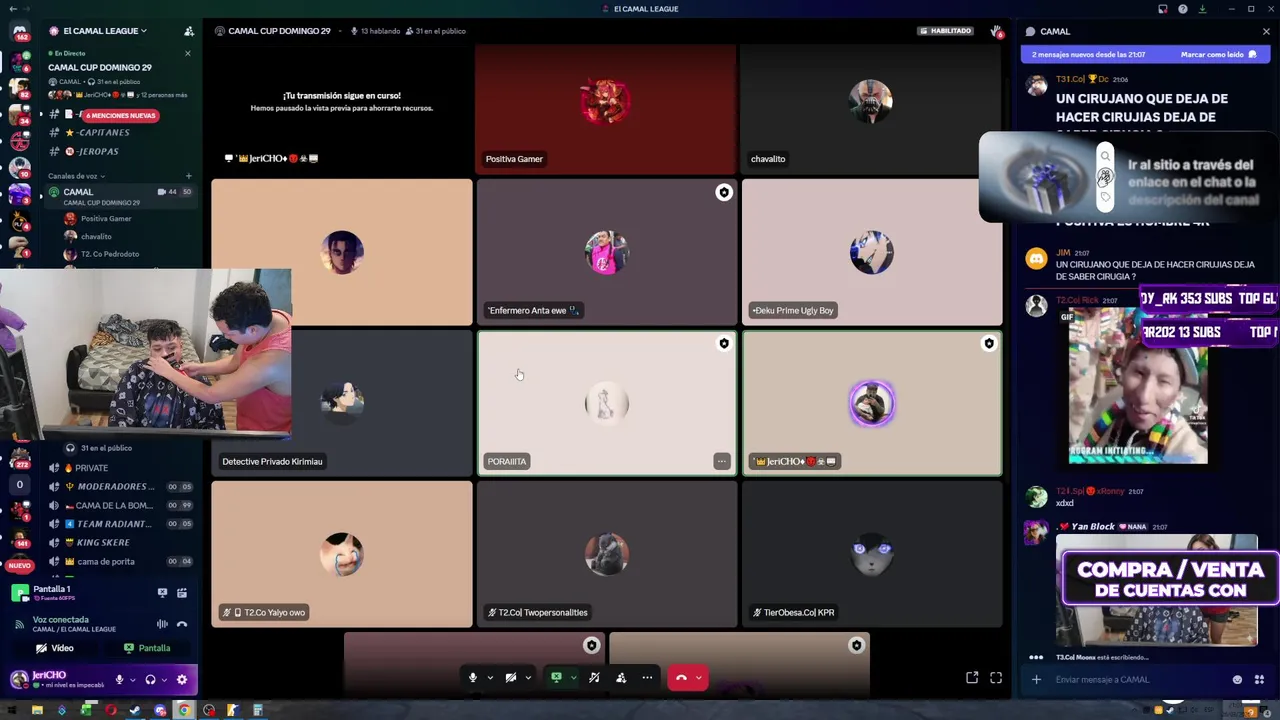Image resolution: width=1280 pixels, height=720 pixels.
Task: Open inbox icon in title bar
Action: coord(1162,9)
